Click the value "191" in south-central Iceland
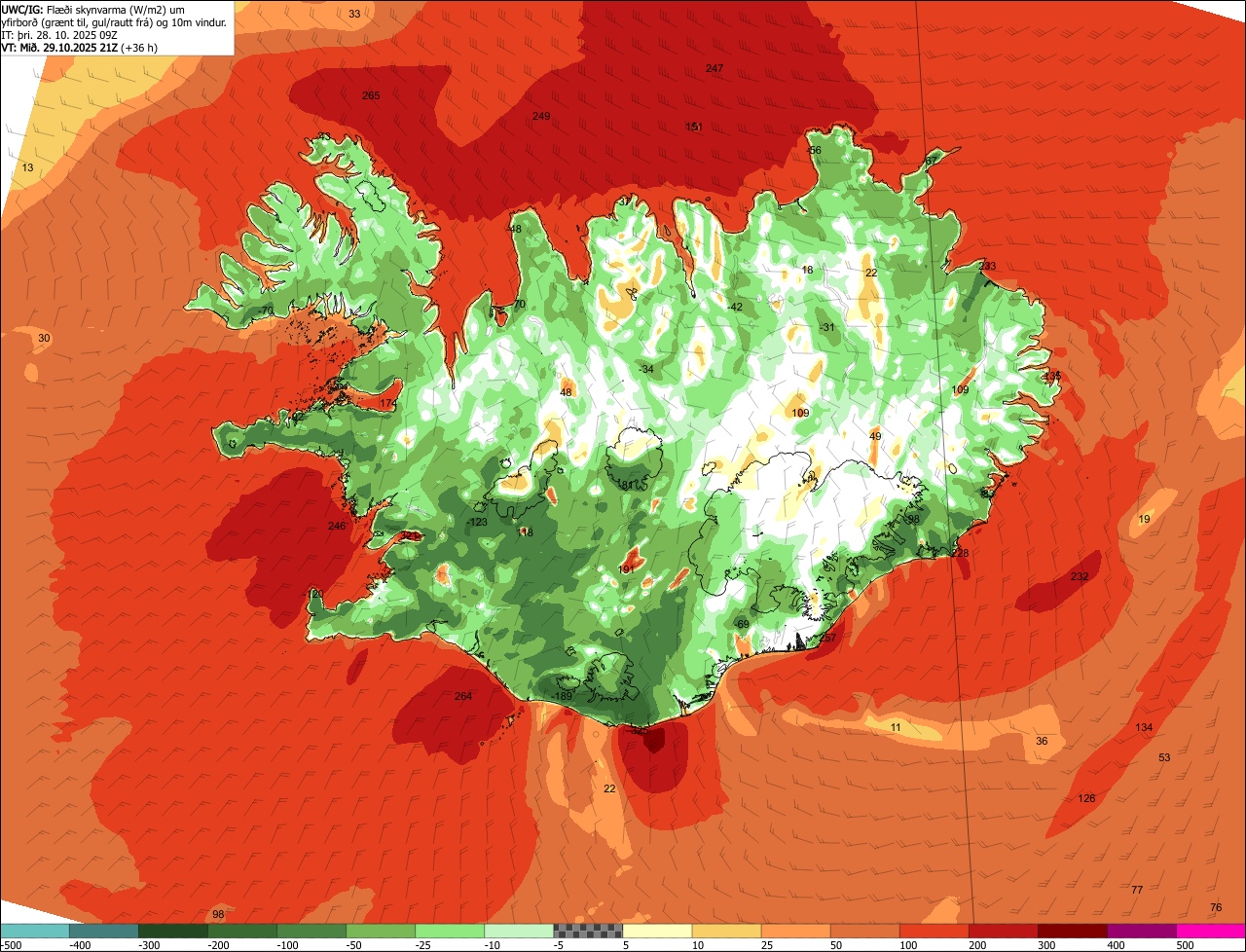1246x952 pixels. pos(626,568)
